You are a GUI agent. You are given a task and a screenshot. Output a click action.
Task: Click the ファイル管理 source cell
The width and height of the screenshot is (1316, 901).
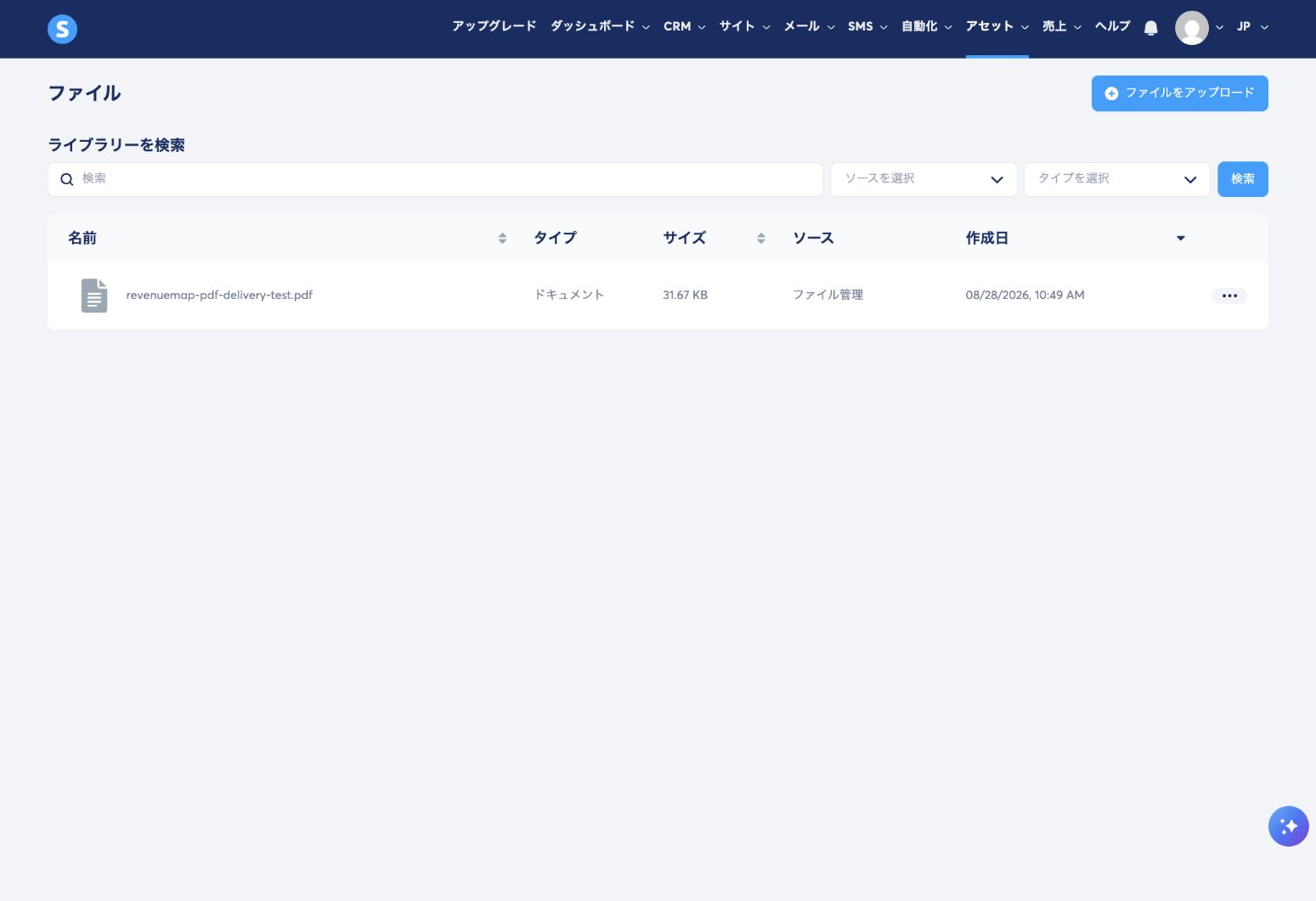tap(827, 296)
